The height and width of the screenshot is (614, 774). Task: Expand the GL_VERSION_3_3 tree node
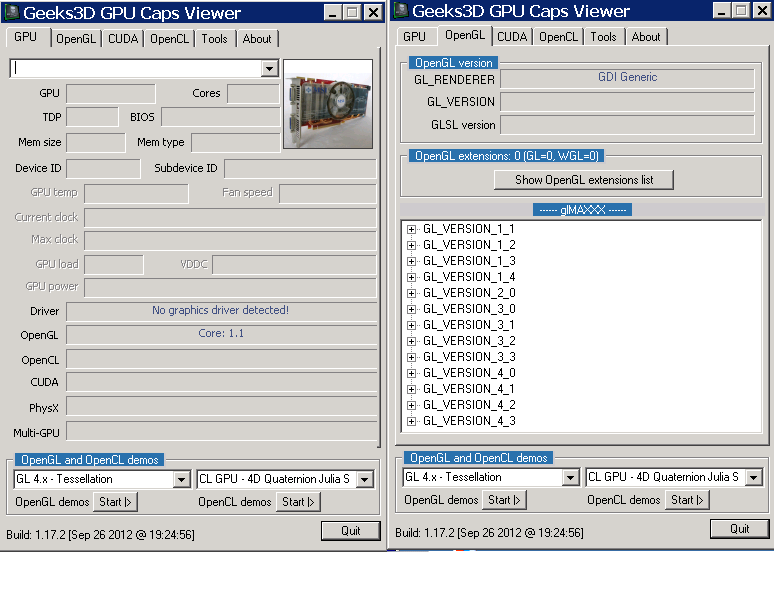(411, 357)
